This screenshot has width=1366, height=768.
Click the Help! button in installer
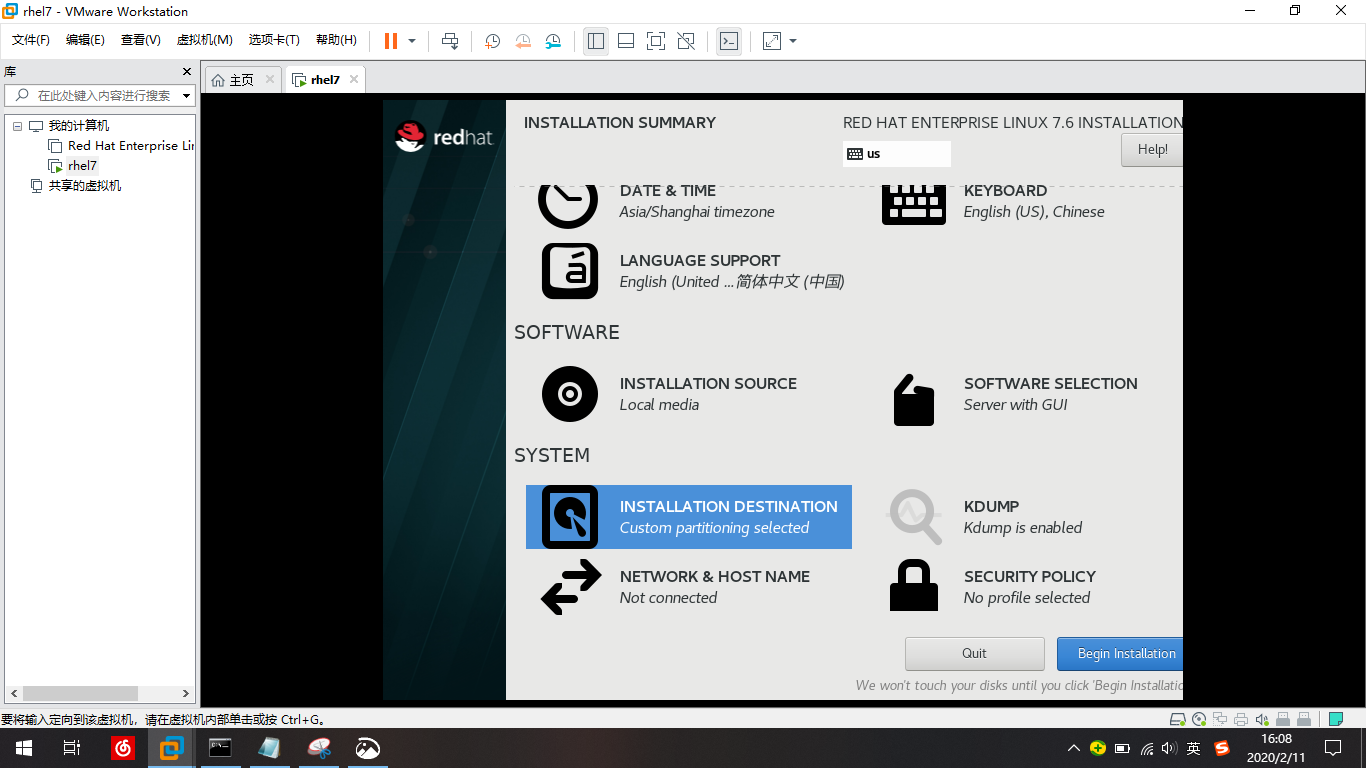1152,150
